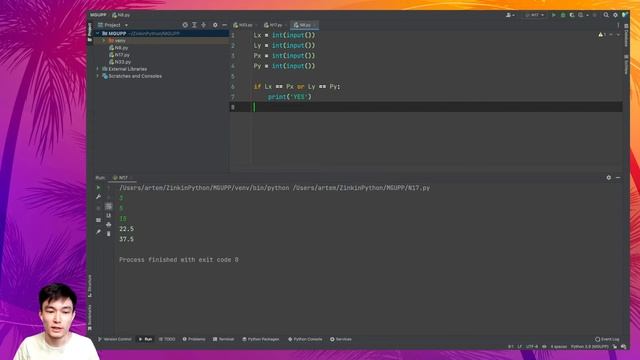Open Search Everywhere magnifier icon
This screenshot has height=360, width=640.
point(606,15)
